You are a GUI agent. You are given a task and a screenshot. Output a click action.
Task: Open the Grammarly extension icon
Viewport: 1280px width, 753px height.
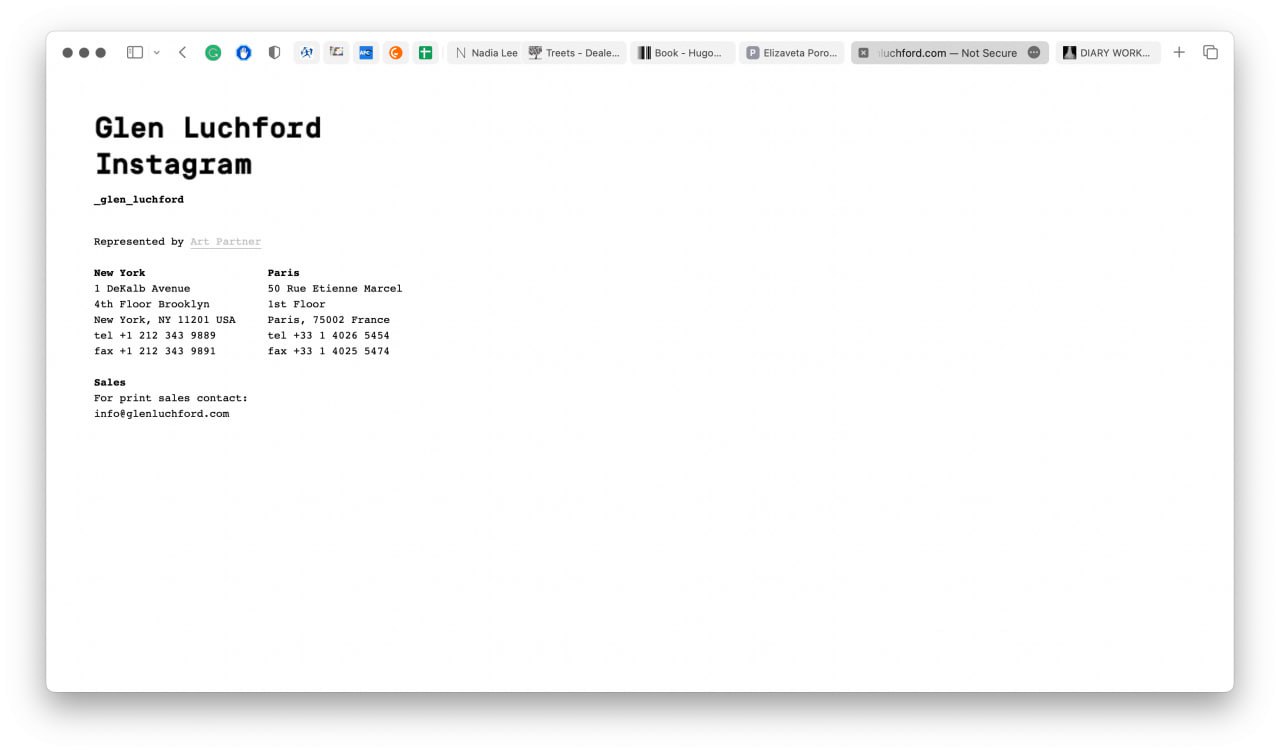point(213,53)
